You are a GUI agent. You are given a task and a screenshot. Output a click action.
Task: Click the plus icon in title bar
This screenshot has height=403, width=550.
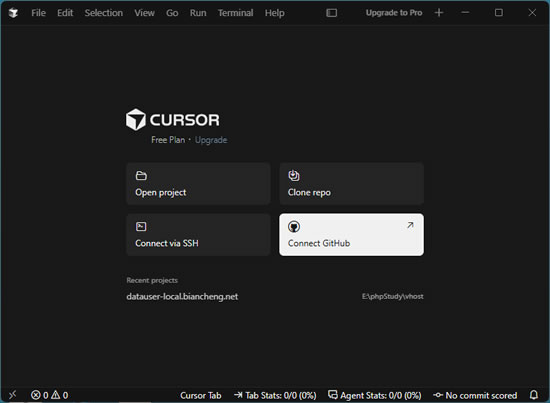439,13
